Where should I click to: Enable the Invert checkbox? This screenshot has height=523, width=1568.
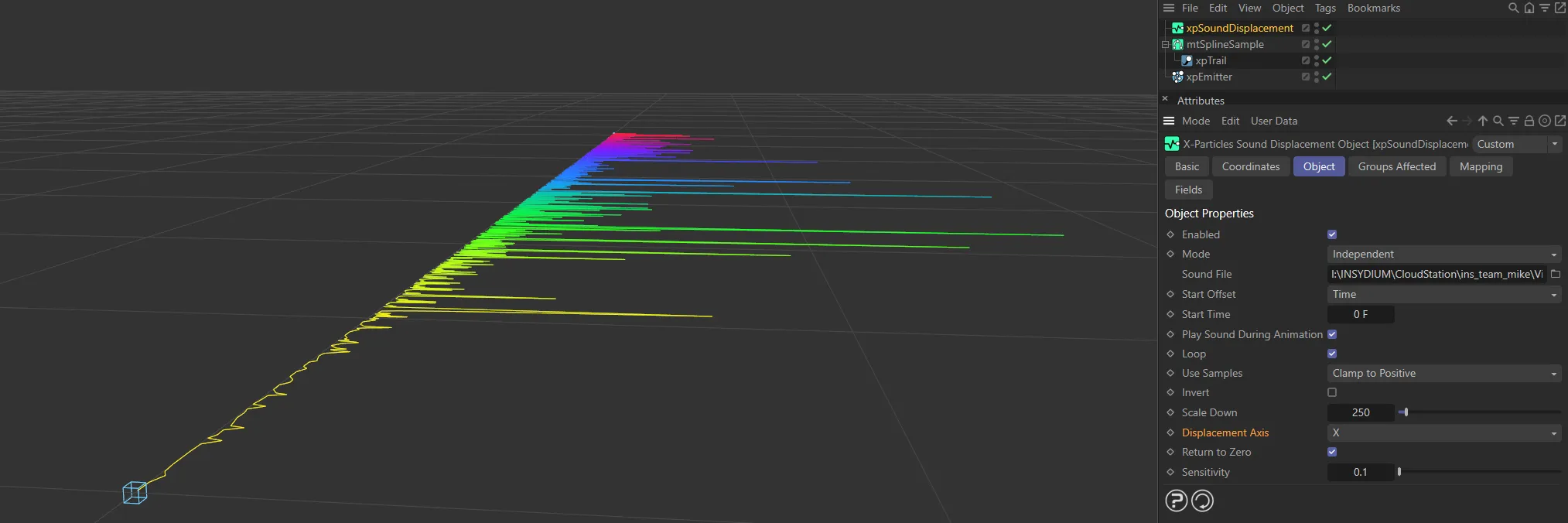pos(1332,392)
